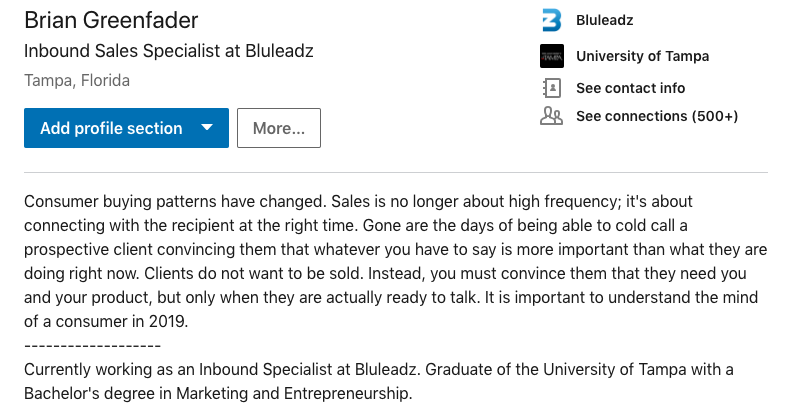The height and width of the screenshot is (419, 789).
Task: Click the connections people icon
Action: [551, 116]
